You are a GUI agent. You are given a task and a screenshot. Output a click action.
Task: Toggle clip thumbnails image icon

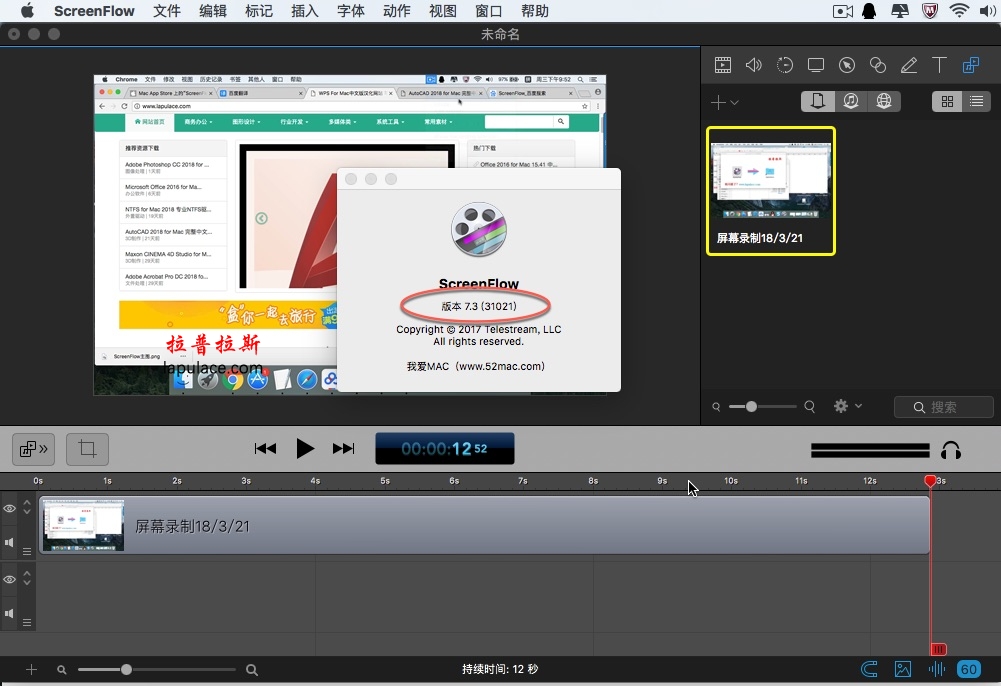pyautogui.click(x=903, y=669)
